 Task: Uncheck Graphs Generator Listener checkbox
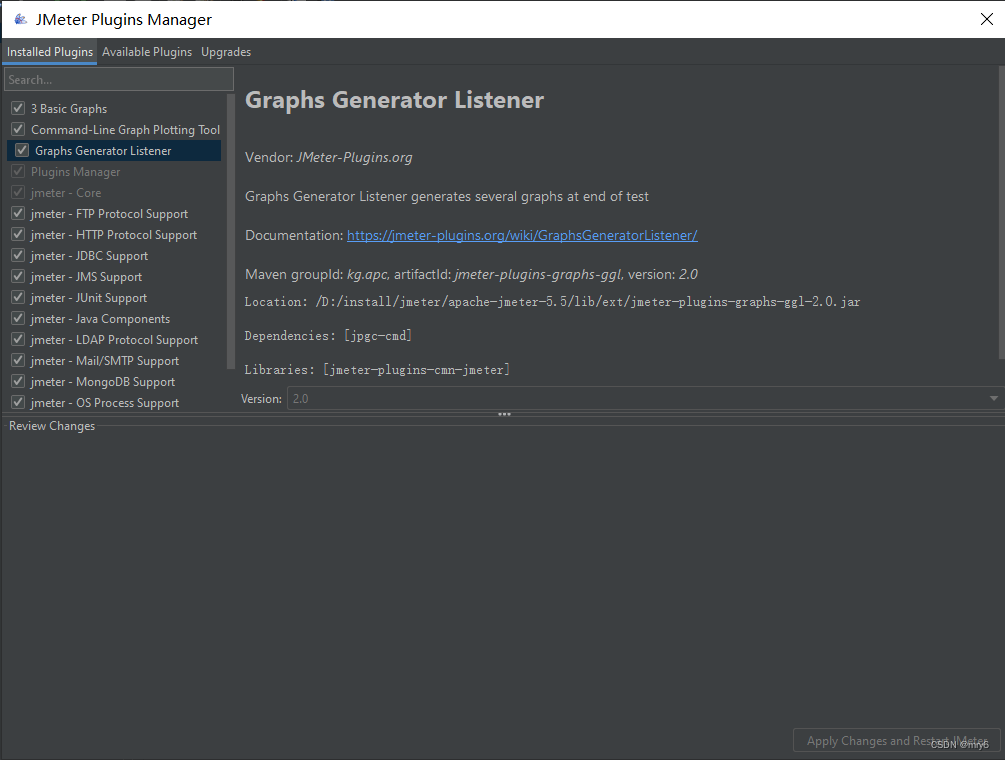pyautogui.click(x=22, y=151)
